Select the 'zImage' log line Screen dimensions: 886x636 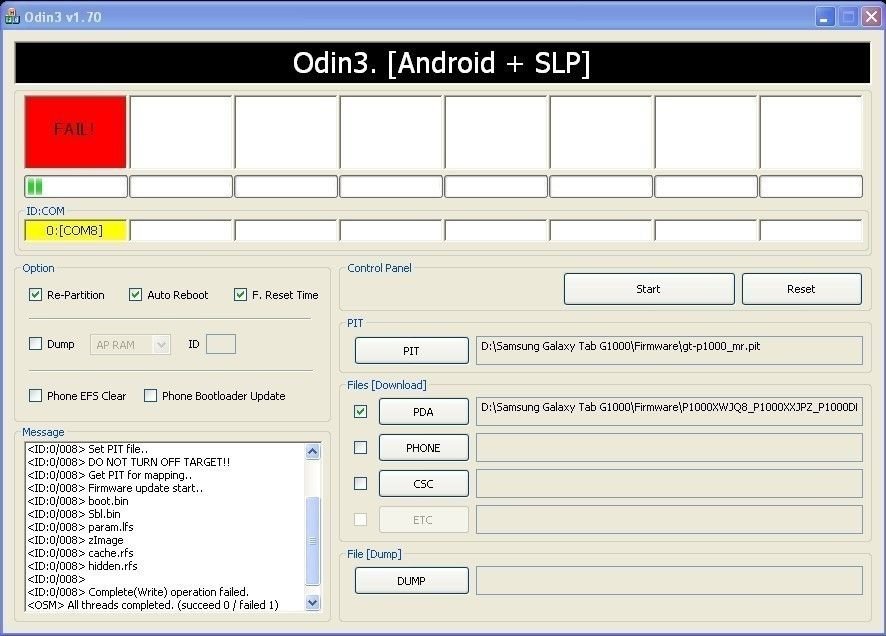click(76, 540)
